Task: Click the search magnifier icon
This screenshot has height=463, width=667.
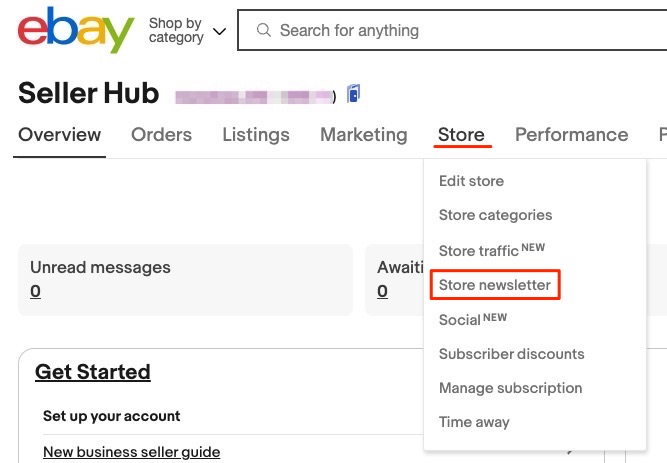Action: [x=264, y=30]
